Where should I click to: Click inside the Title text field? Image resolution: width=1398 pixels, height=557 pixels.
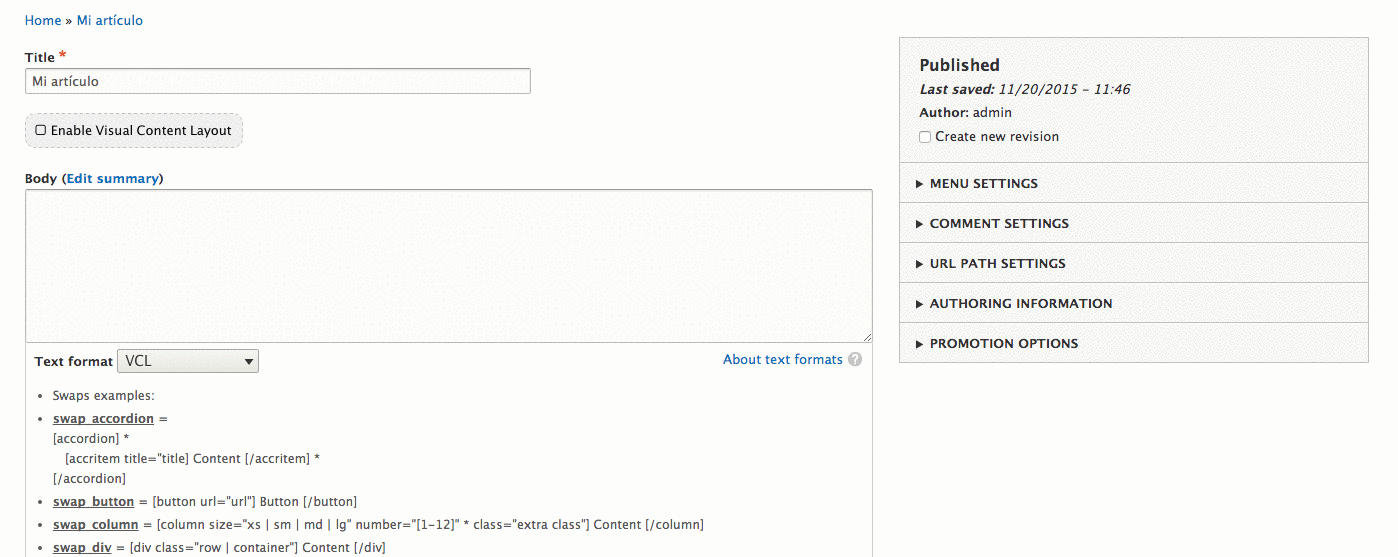[278, 81]
